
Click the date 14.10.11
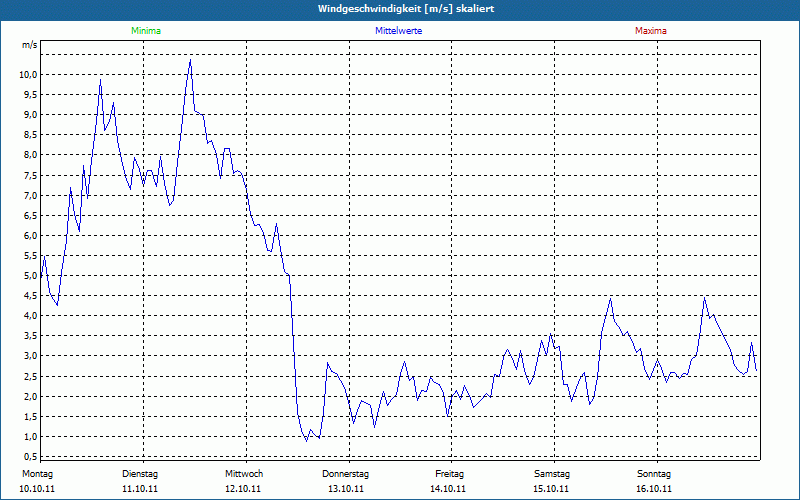(448, 489)
